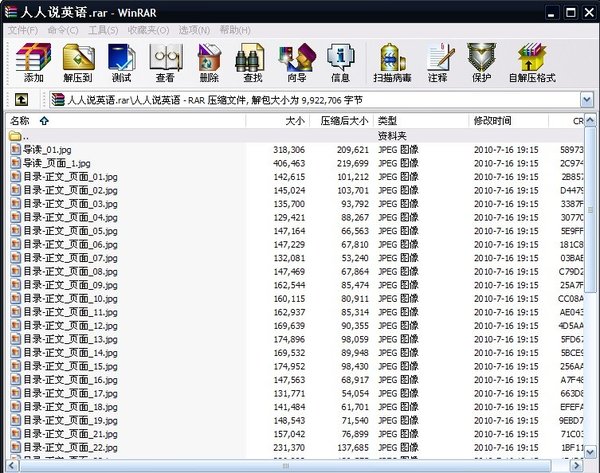Click the file icon of 导读_页面_1.jpg
Image resolution: width=600 pixels, height=473 pixels.
(x=15, y=163)
